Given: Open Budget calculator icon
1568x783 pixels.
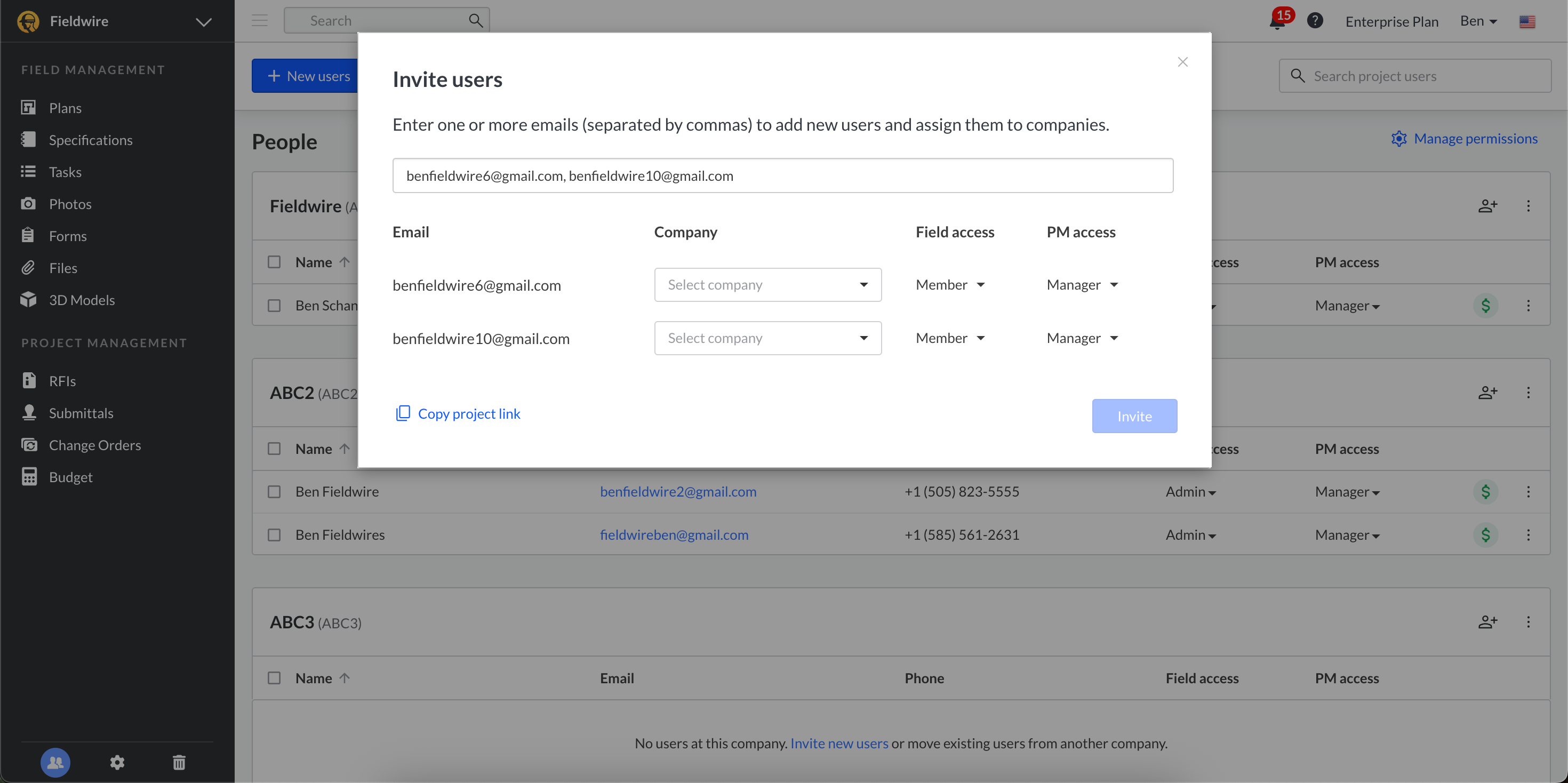Looking at the screenshot, I should tap(29, 477).
